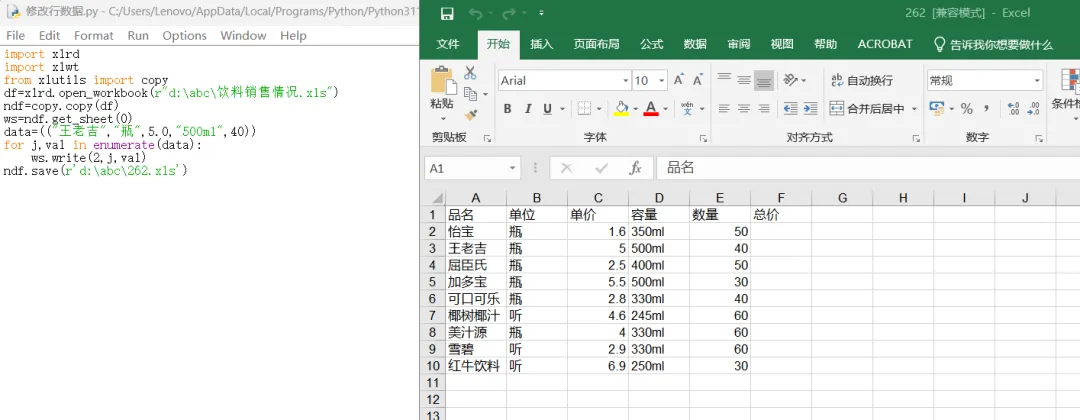Click the Decrease Indent icon

pos(791,109)
